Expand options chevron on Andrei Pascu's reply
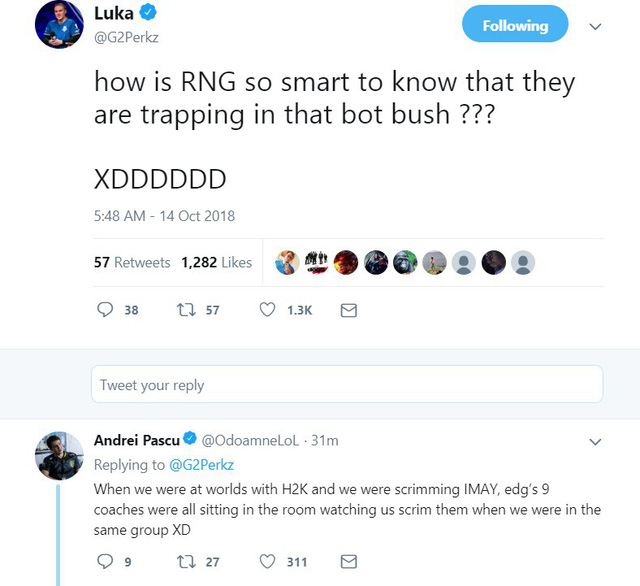640x586 pixels. (595, 442)
